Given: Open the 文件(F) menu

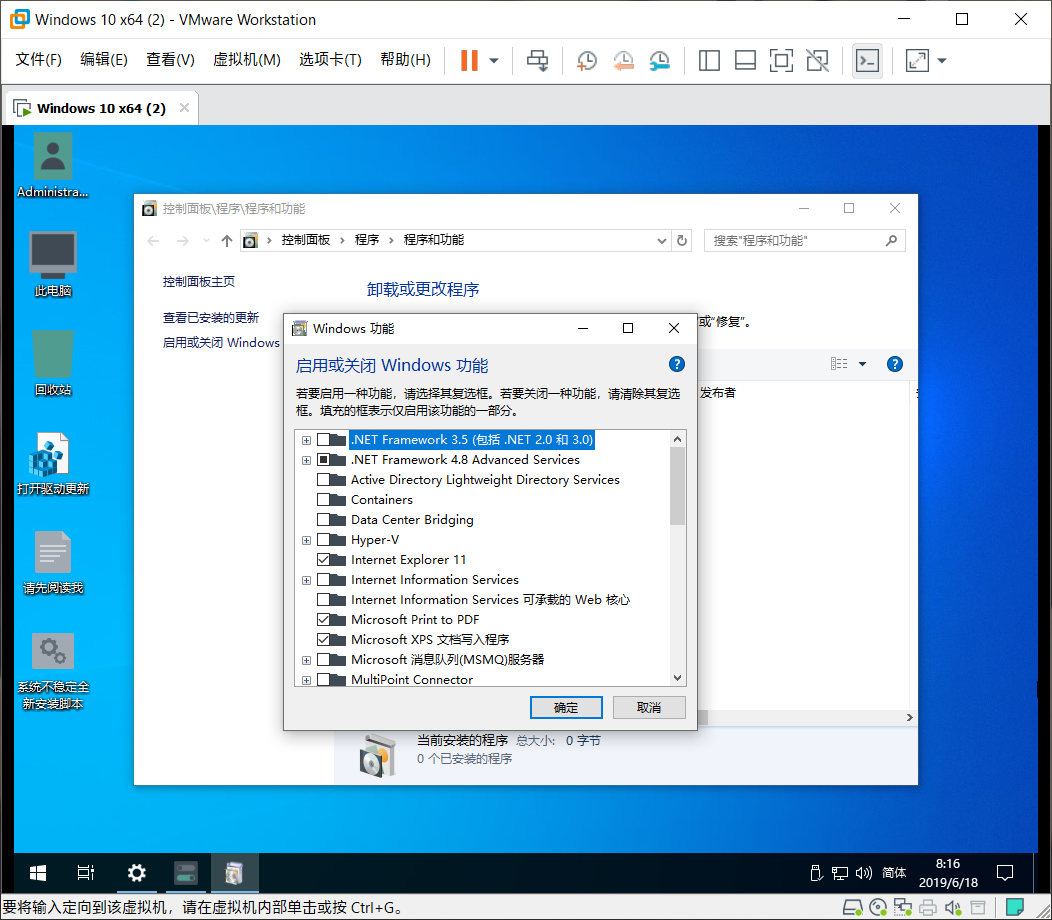Looking at the screenshot, I should (38, 60).
